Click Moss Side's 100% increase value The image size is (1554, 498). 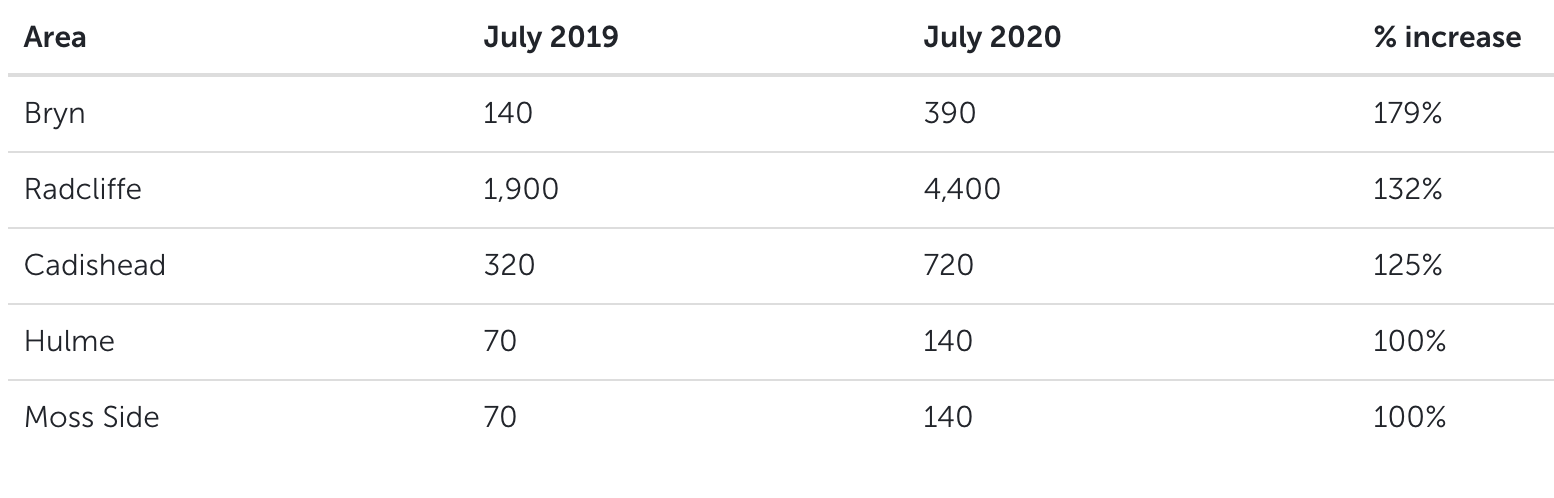(x=1410, y=417)
